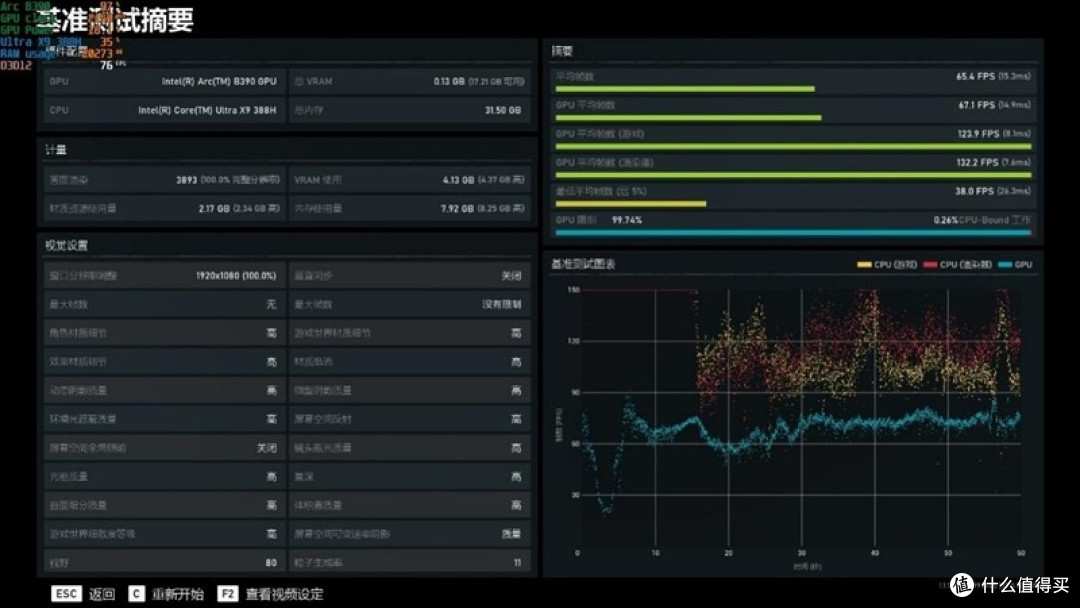Click the 景深 row's 高 value

coord(516,476)
